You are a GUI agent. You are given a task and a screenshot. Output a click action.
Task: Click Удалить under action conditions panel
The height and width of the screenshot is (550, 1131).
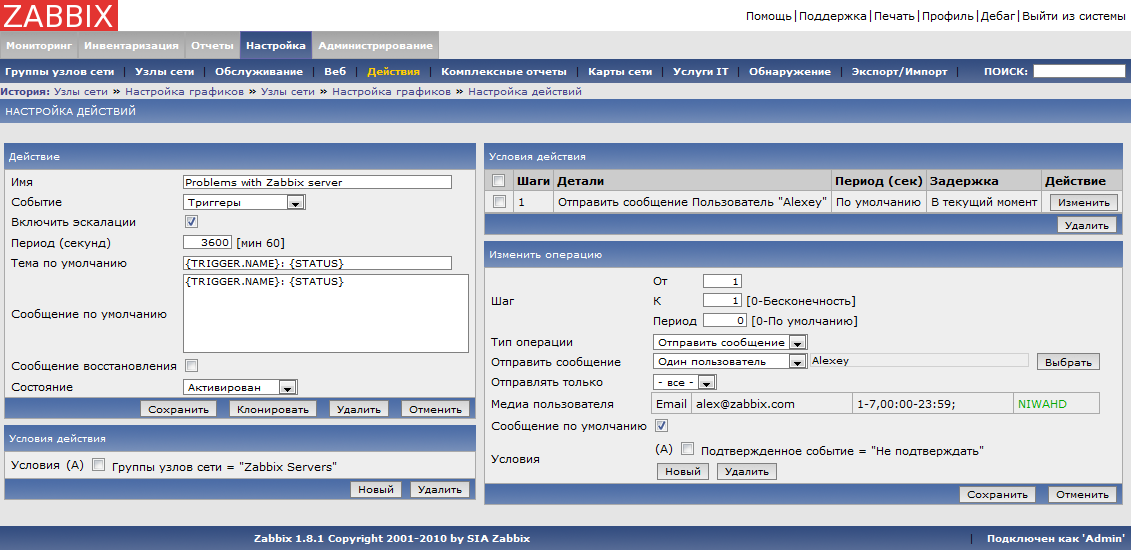440,489
